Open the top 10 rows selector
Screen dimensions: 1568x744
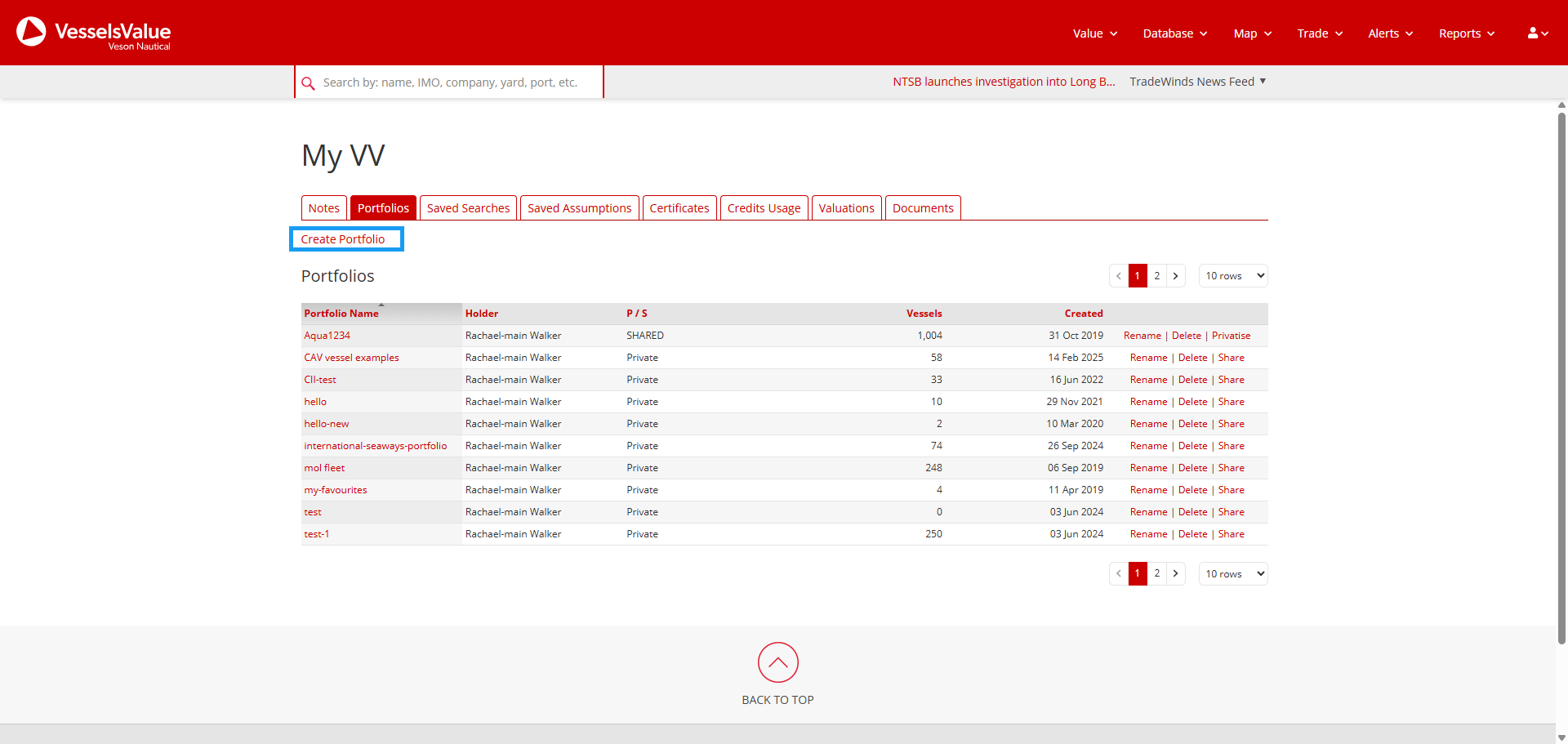pyautogui.click(x=1233, y=276)
